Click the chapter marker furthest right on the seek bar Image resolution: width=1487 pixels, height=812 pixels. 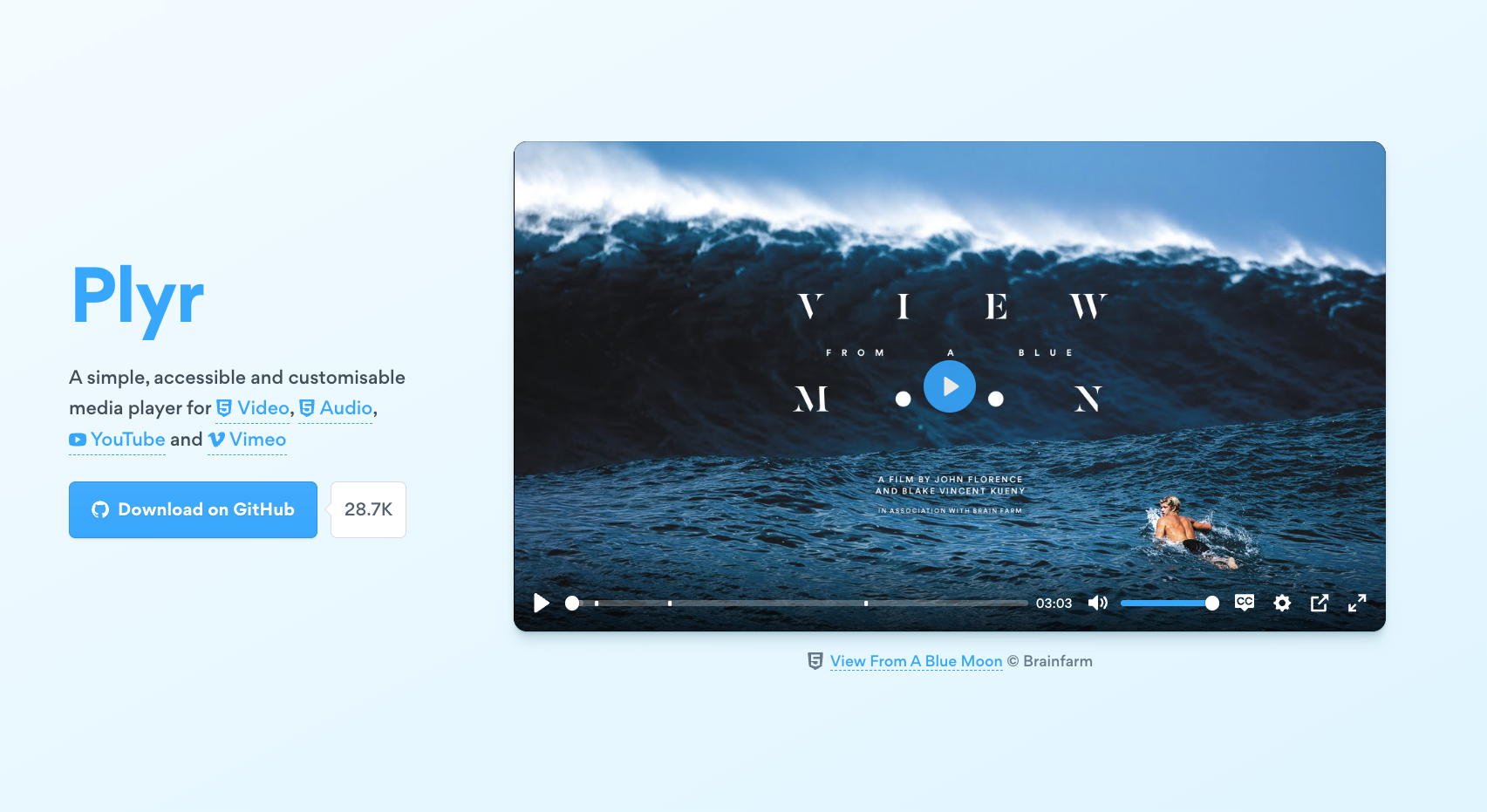866,603
